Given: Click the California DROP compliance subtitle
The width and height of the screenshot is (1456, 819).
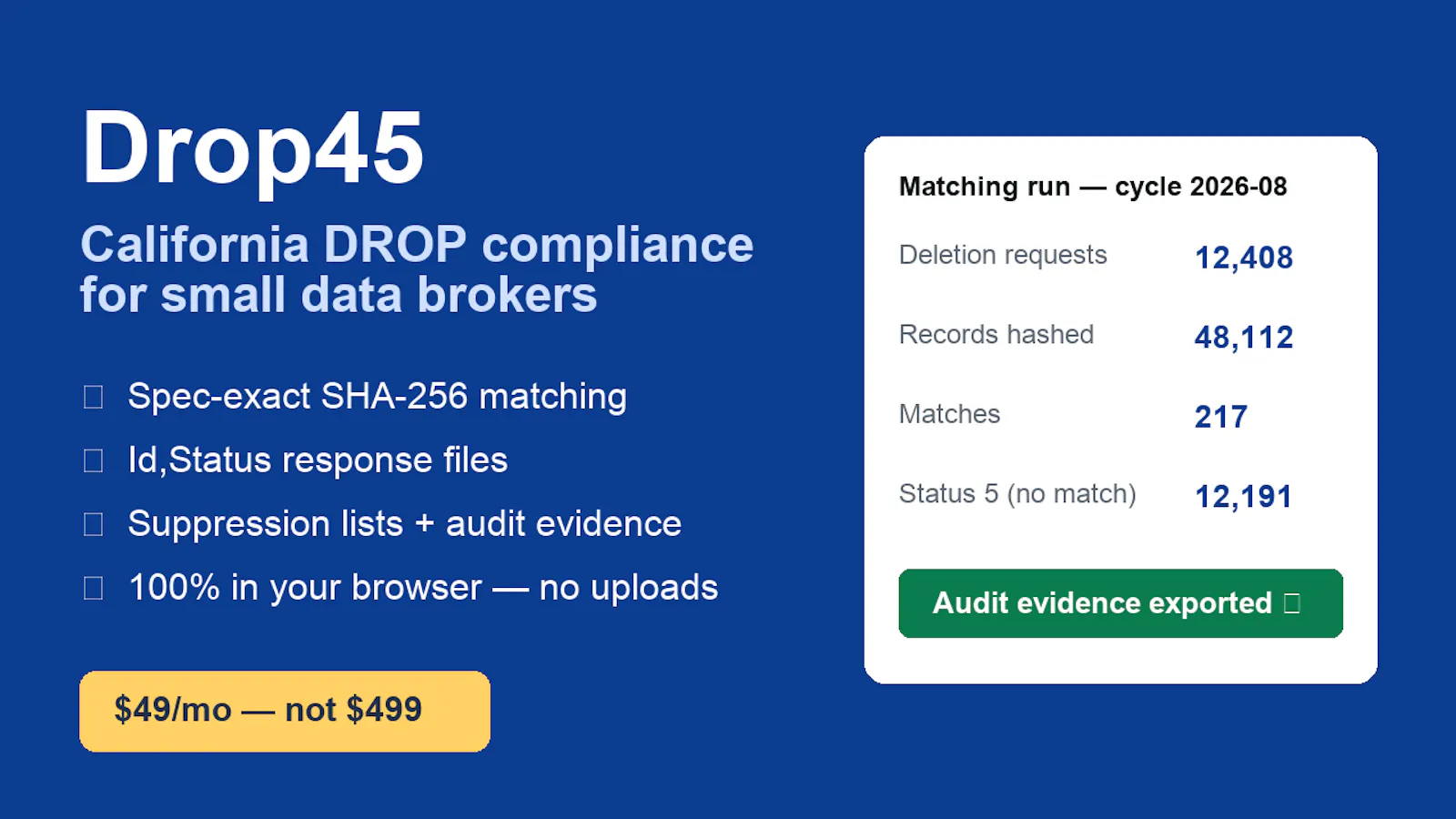Looking at the screenshot, I should coord(417,269).
